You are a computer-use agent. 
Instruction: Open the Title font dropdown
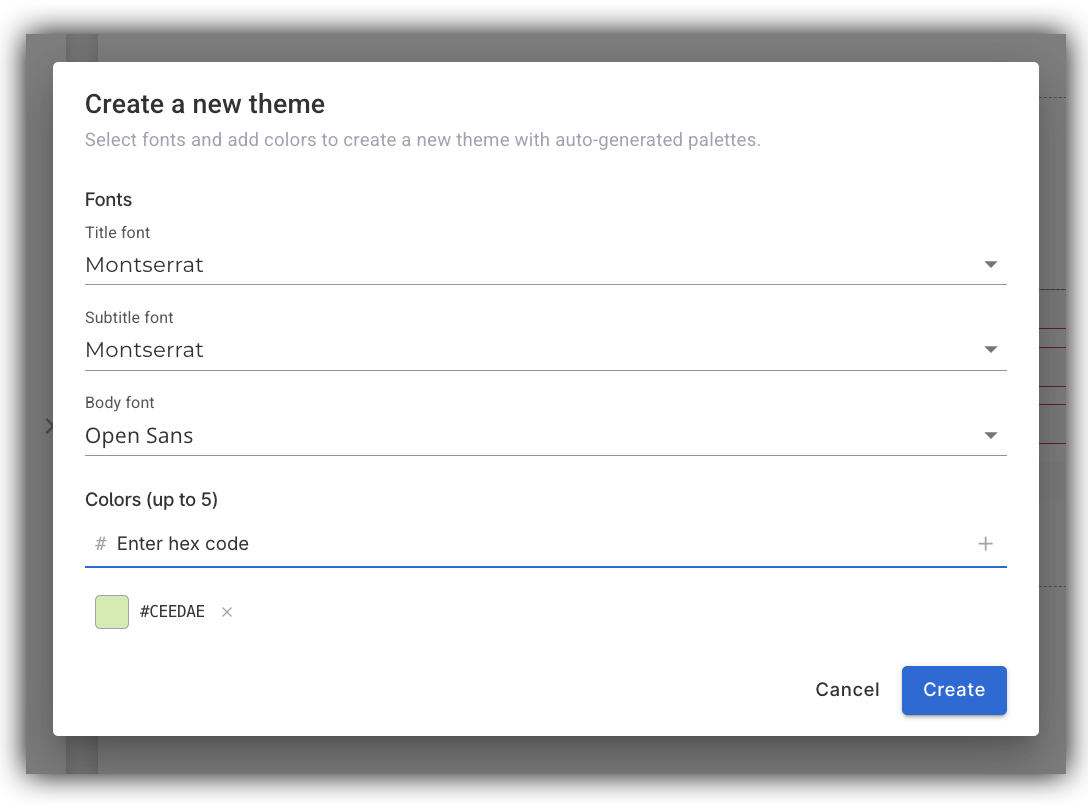coord(545,264)
